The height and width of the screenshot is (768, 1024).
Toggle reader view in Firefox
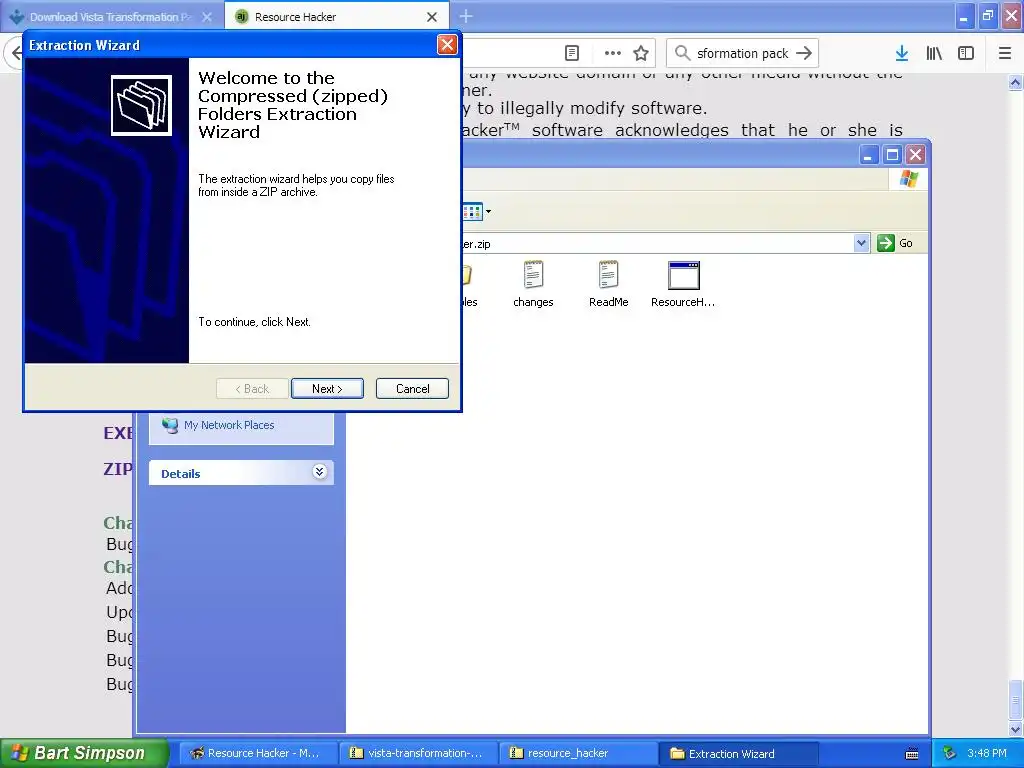pos(571,53)
